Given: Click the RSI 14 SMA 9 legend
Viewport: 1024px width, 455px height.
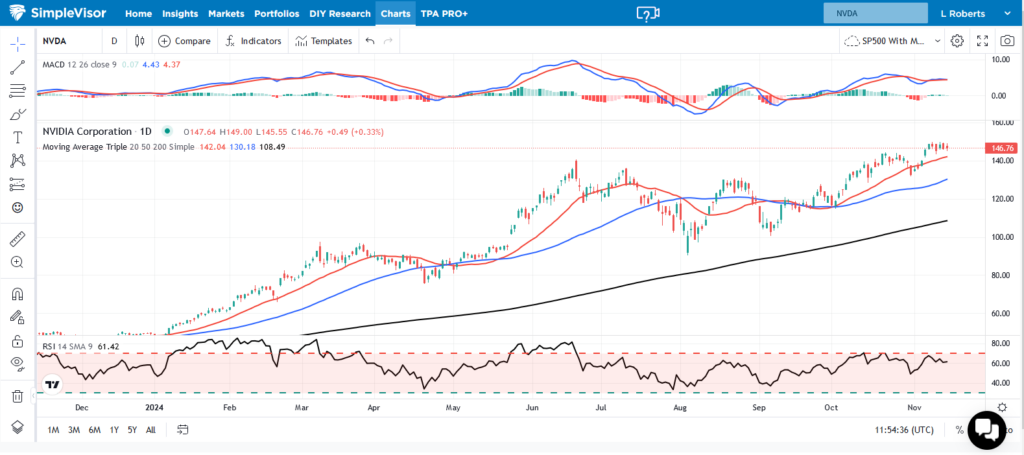Looking at the screenshot, I should (68, 345).
